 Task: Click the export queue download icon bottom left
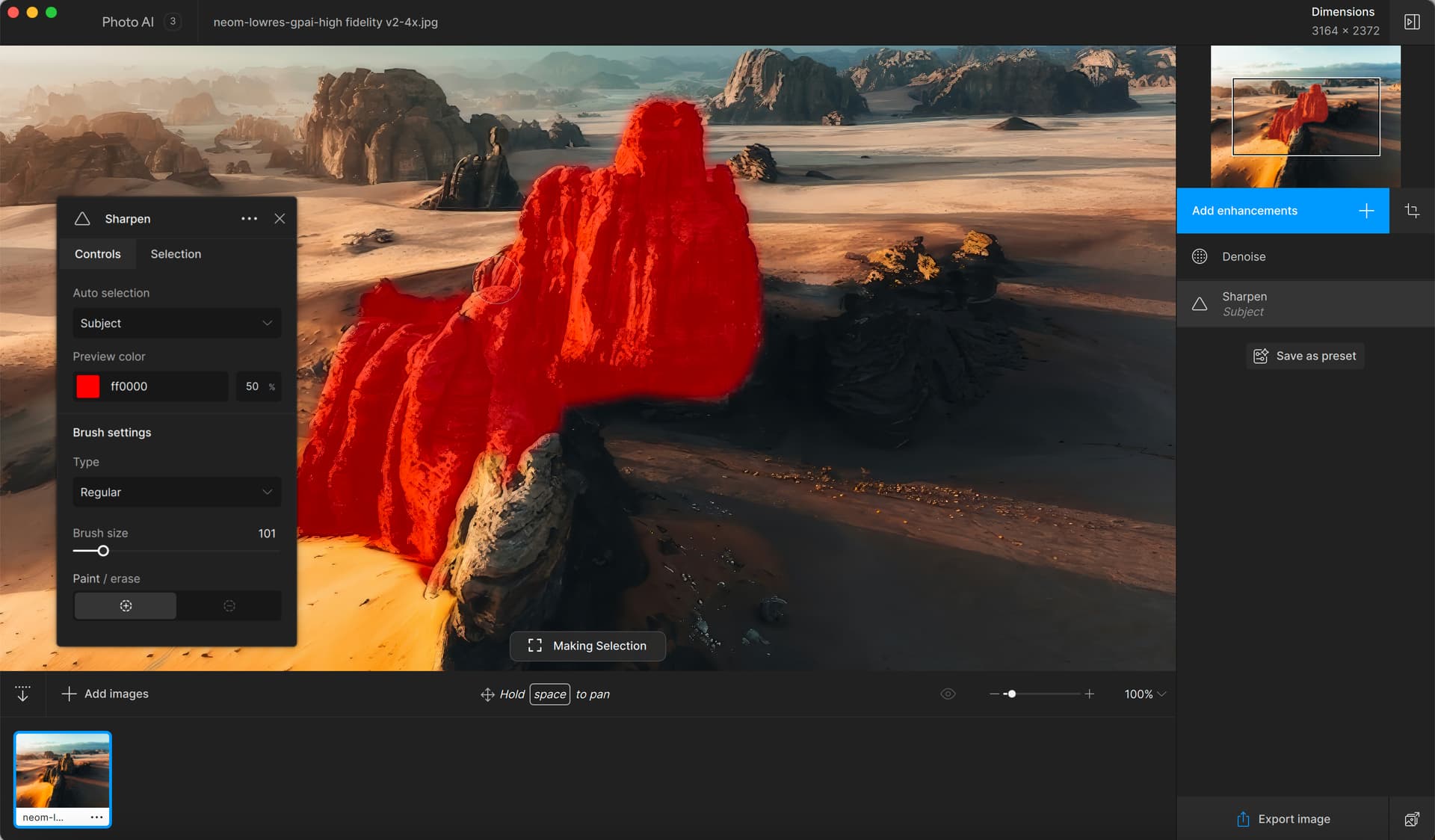pos(22,694)
